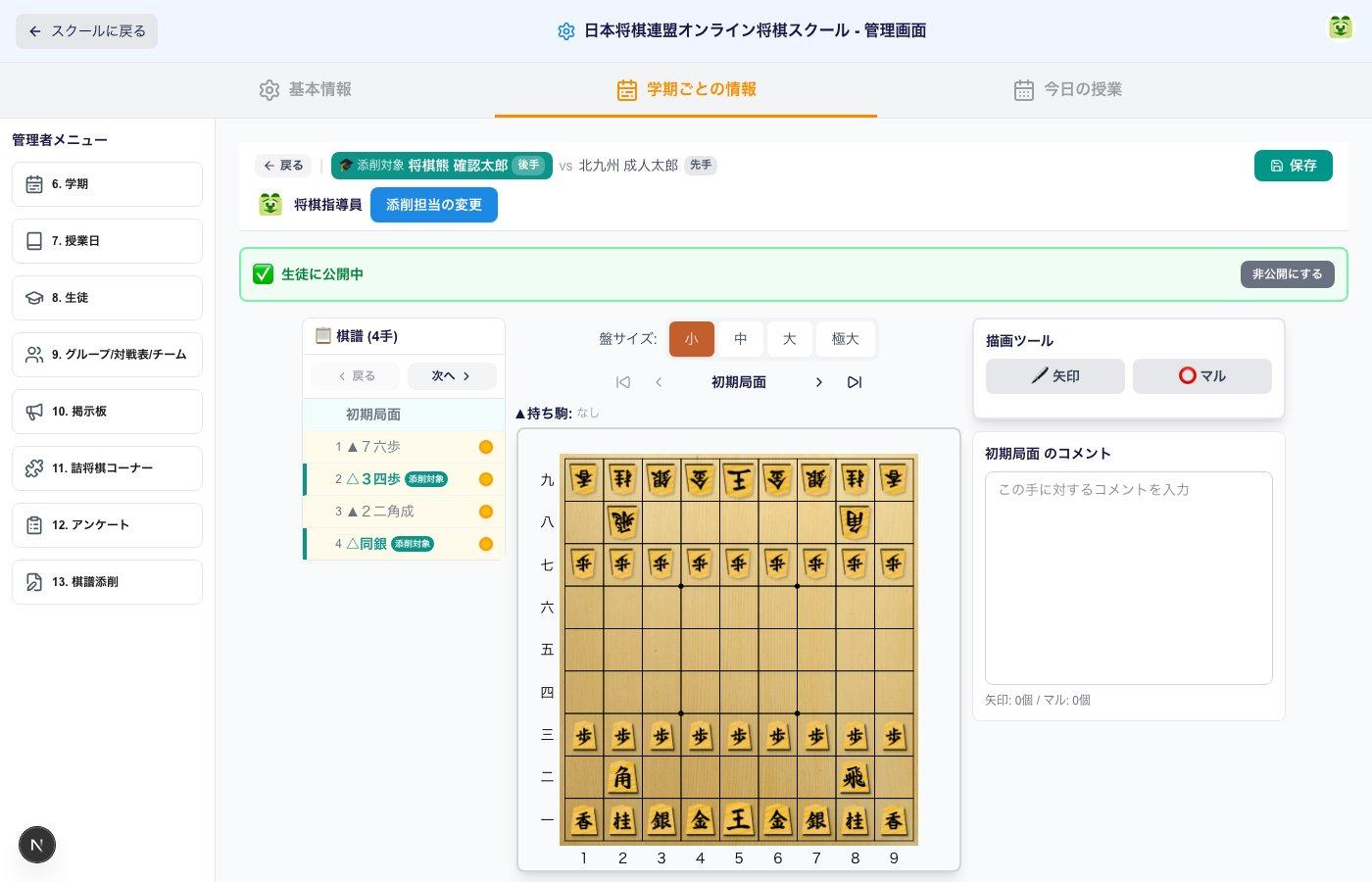Toggle visibility with 非公開にする button
The image size is (1372, 882).
(1287, 274)
